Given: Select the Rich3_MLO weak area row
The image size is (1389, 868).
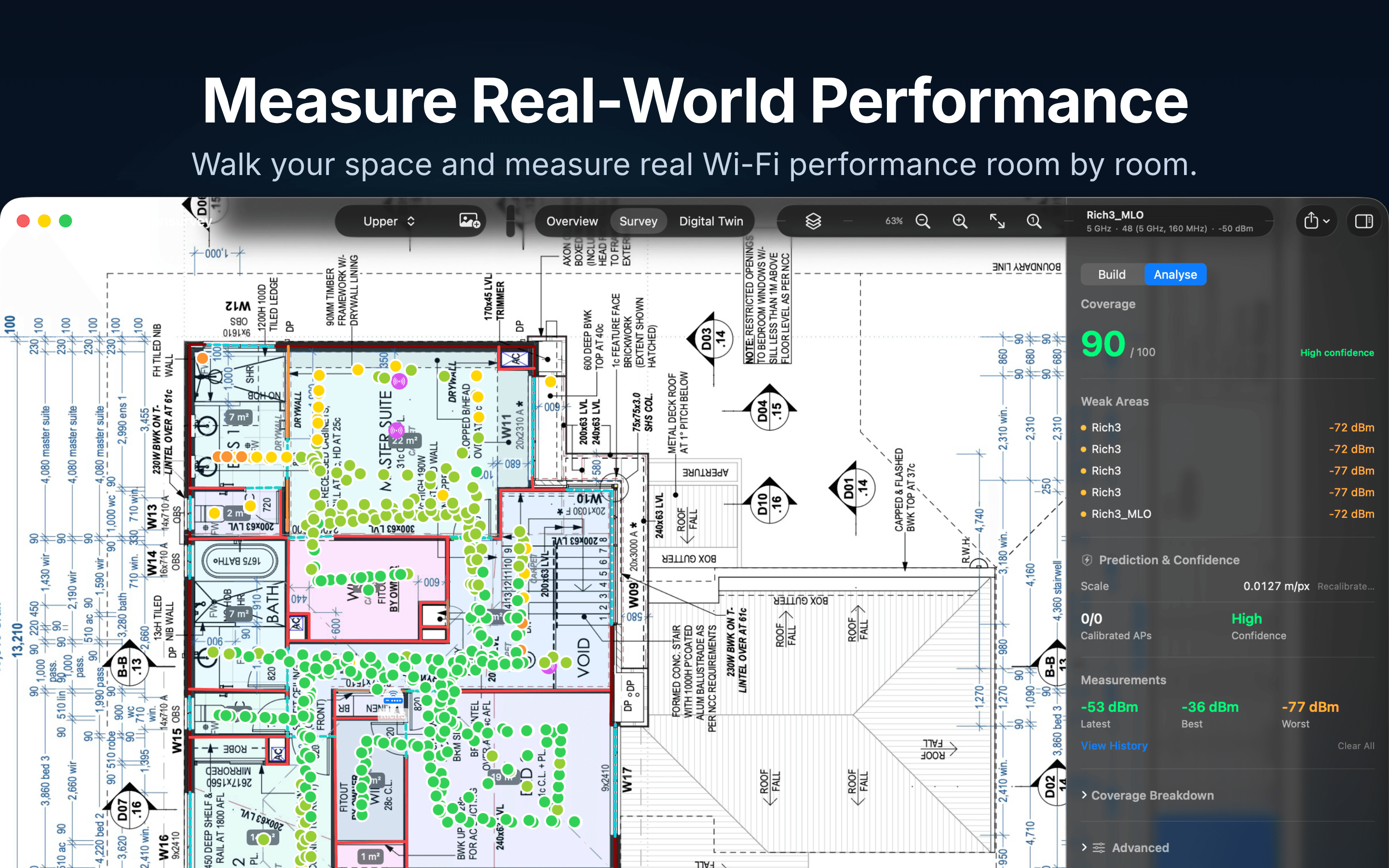Looking at the screenshot, I should point(1227,514).
